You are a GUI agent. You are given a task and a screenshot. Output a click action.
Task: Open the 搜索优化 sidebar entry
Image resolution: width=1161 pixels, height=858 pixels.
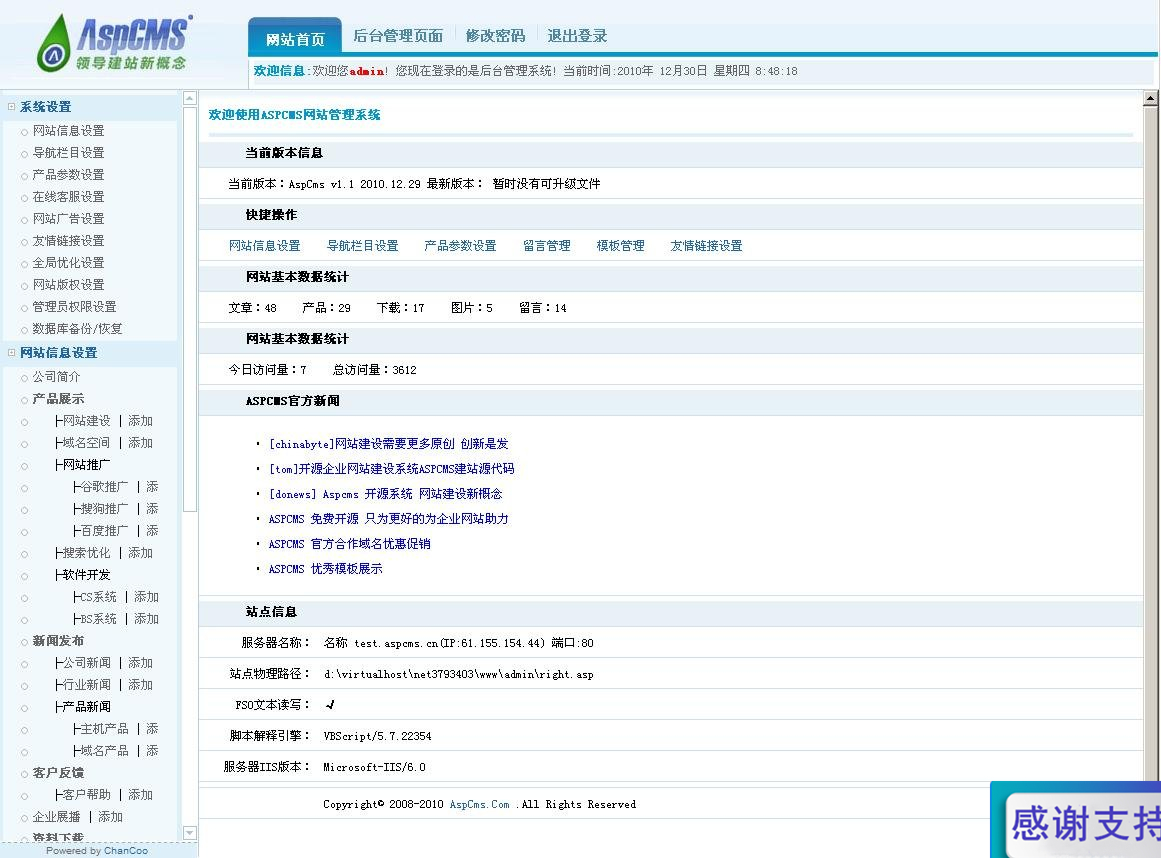pos(86,553)
